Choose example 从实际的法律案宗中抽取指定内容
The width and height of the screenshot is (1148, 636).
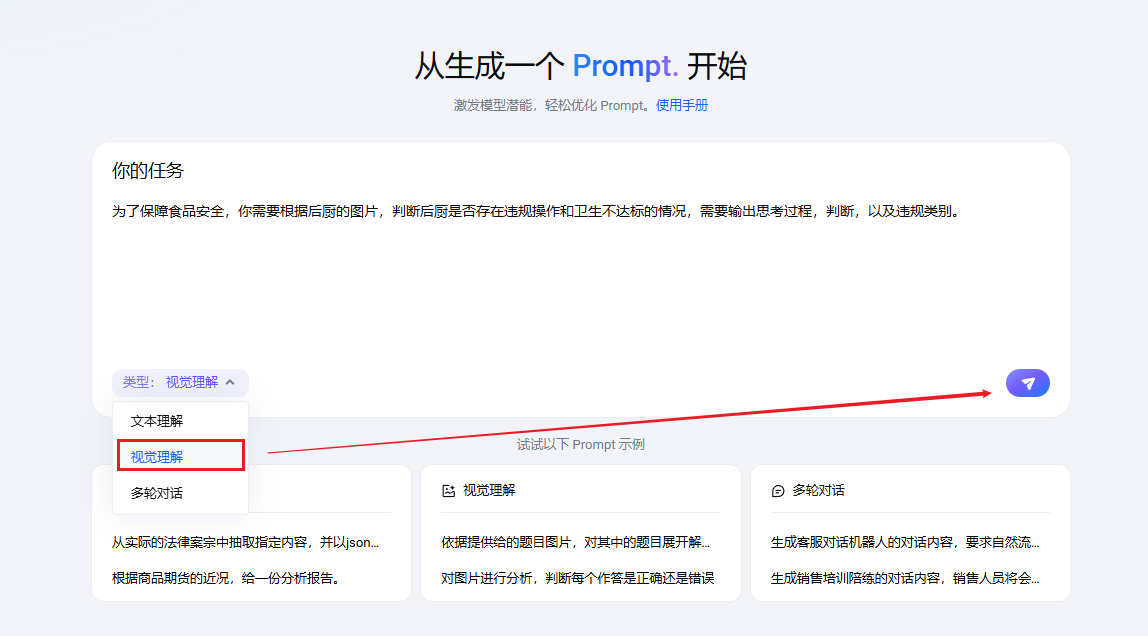pyautogui.click(x=245, y=542)
